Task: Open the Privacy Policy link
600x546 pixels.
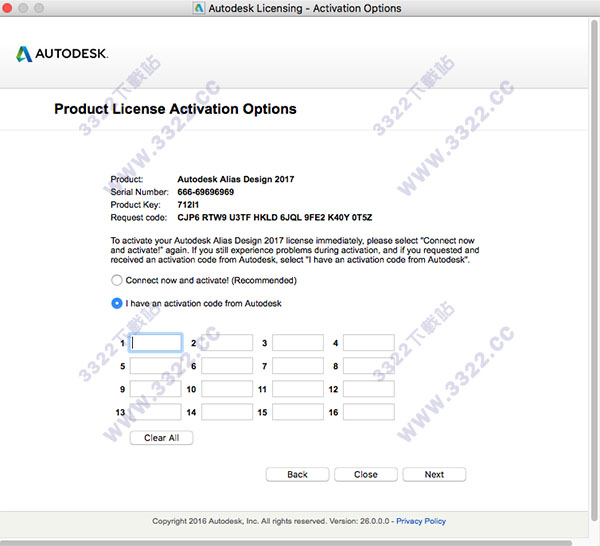Action: click(421, 521)
